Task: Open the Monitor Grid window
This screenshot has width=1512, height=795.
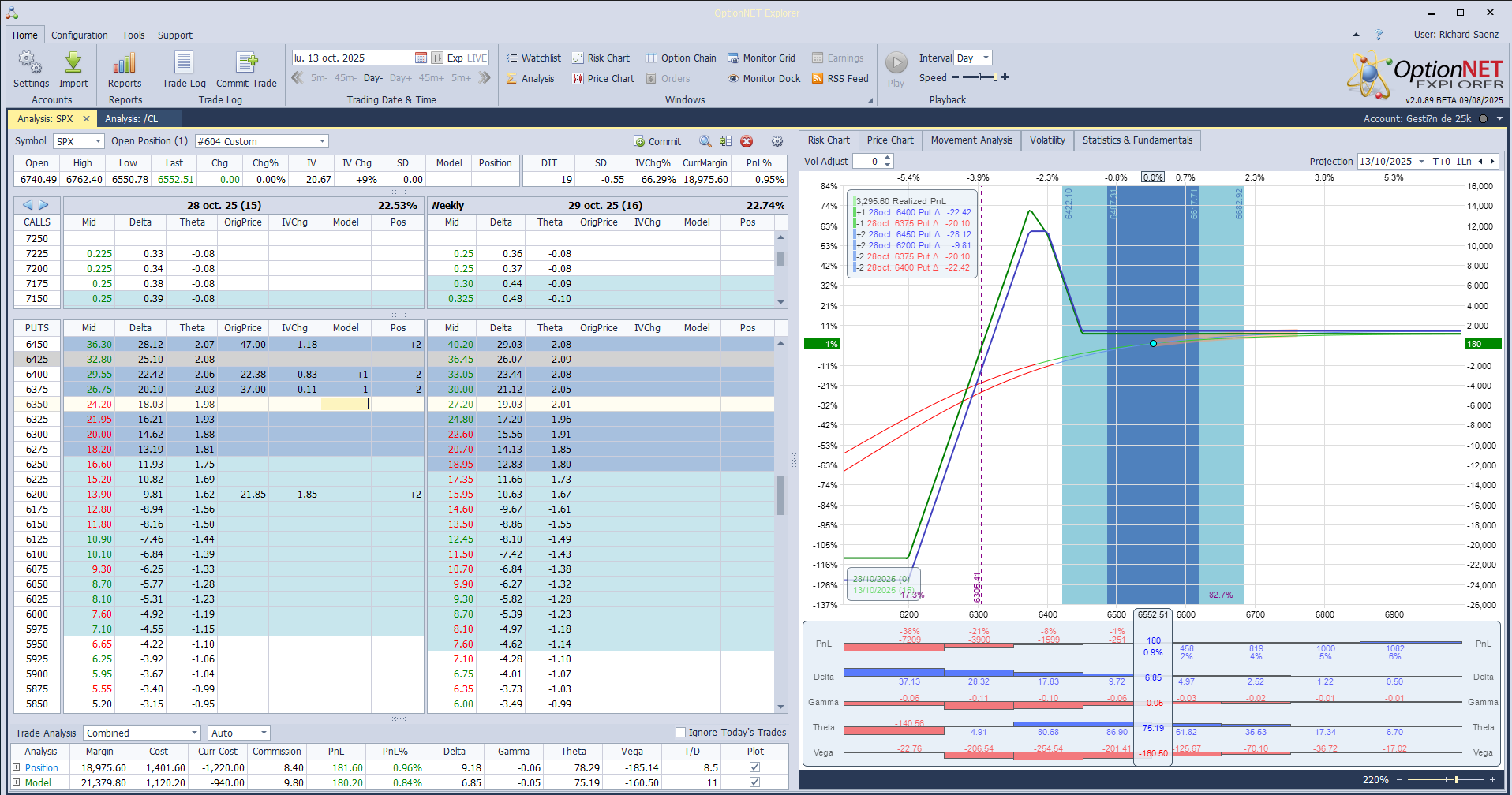Action: coord(761,58)
